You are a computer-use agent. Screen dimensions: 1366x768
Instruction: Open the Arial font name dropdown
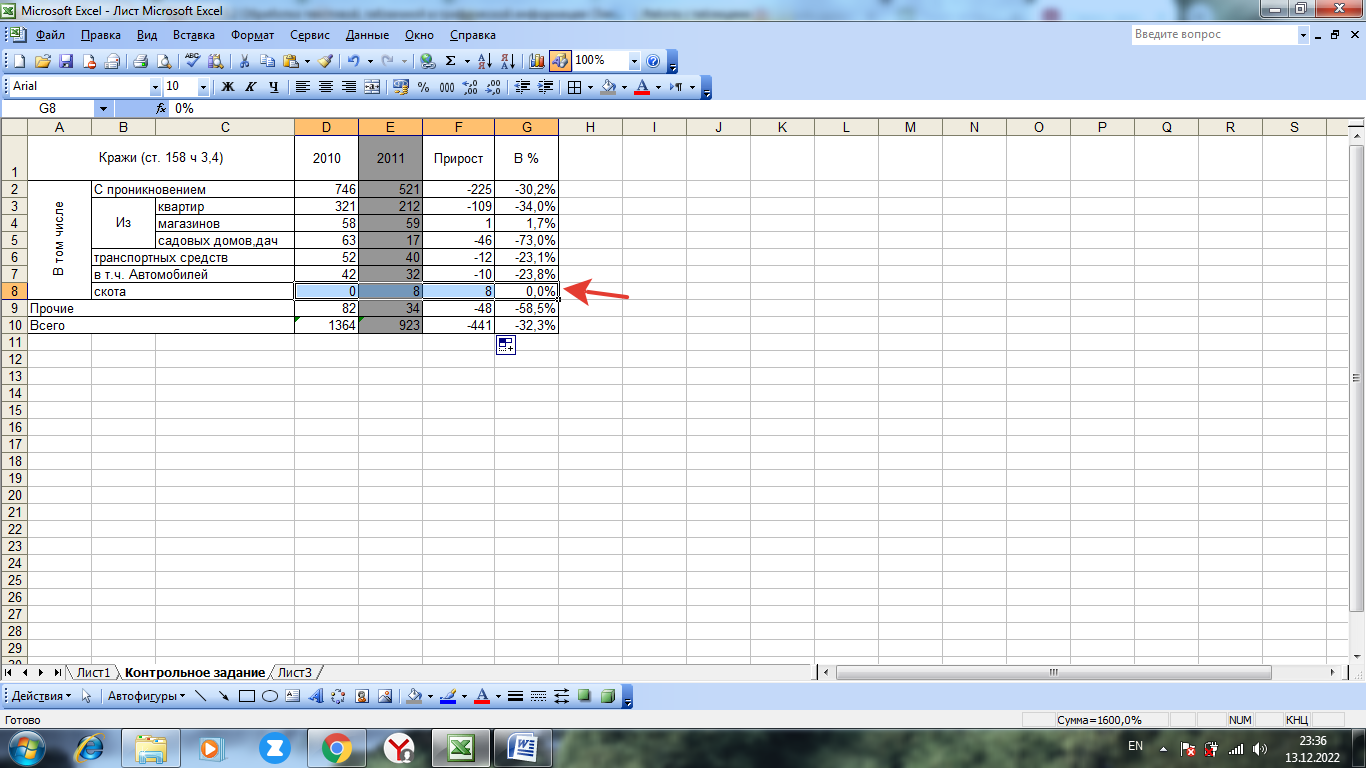155,87
